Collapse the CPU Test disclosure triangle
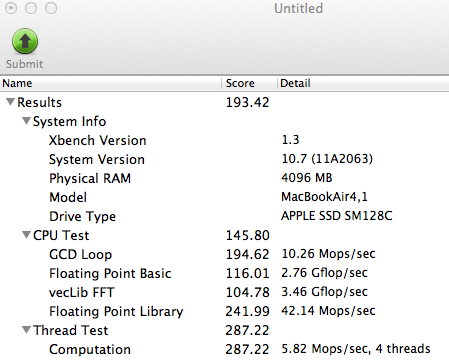This screenshot has width=449, height=361. (x=27, y=235)
